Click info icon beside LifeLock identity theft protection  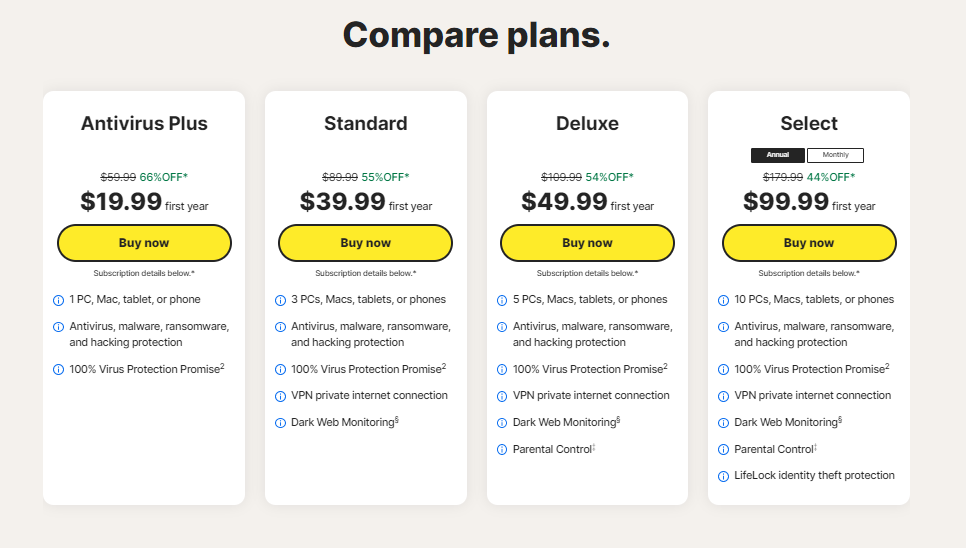coord(724,476)
